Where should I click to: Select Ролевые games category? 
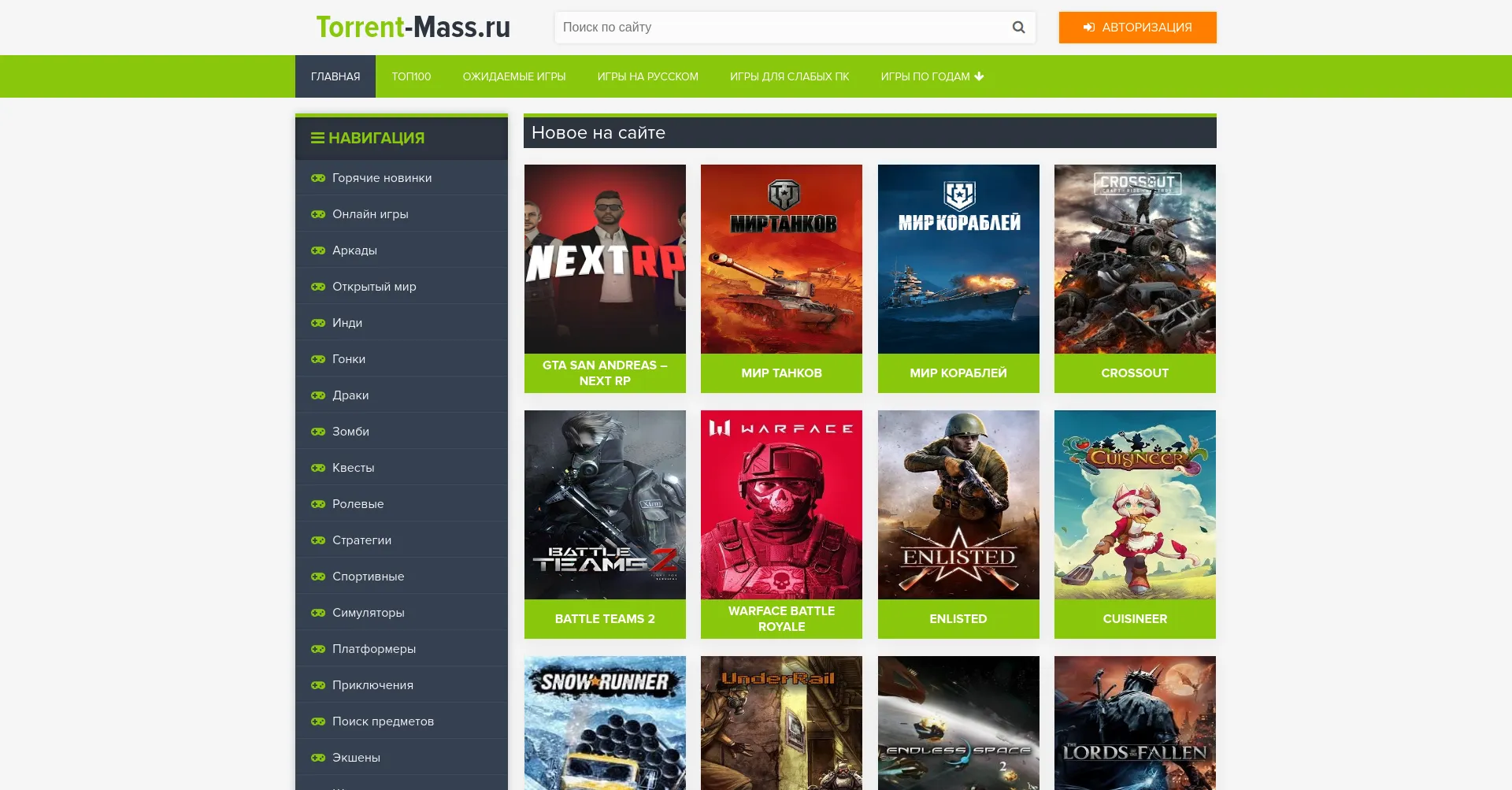pos(402,504)
